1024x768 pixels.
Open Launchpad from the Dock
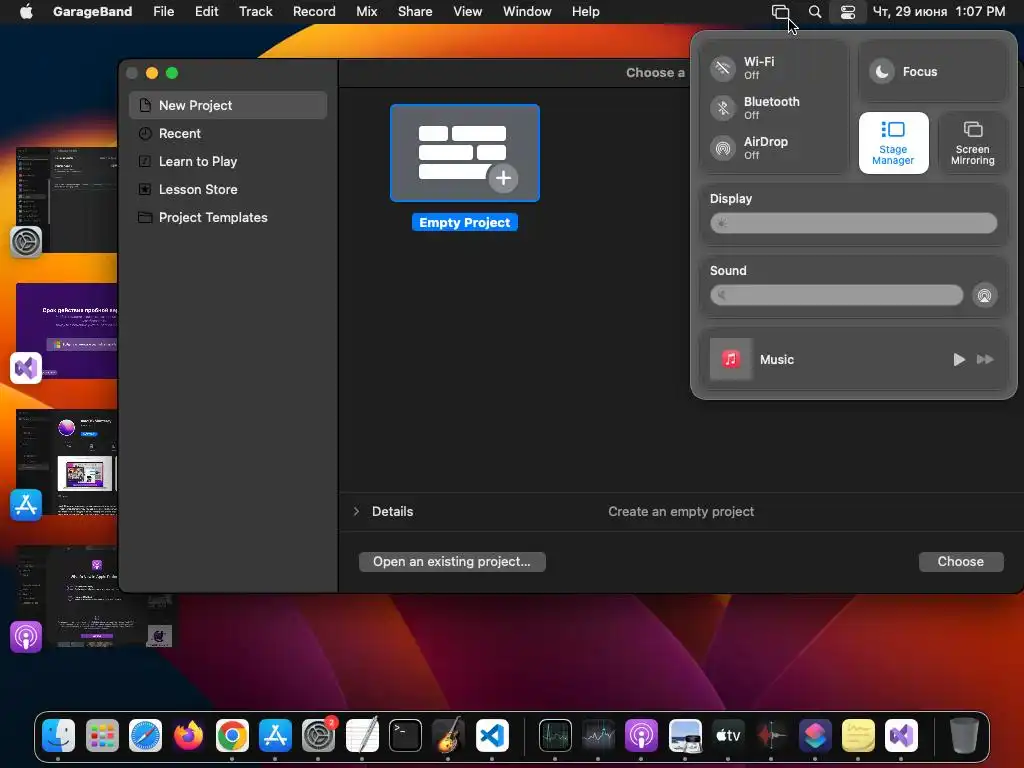tap(102, 736)
